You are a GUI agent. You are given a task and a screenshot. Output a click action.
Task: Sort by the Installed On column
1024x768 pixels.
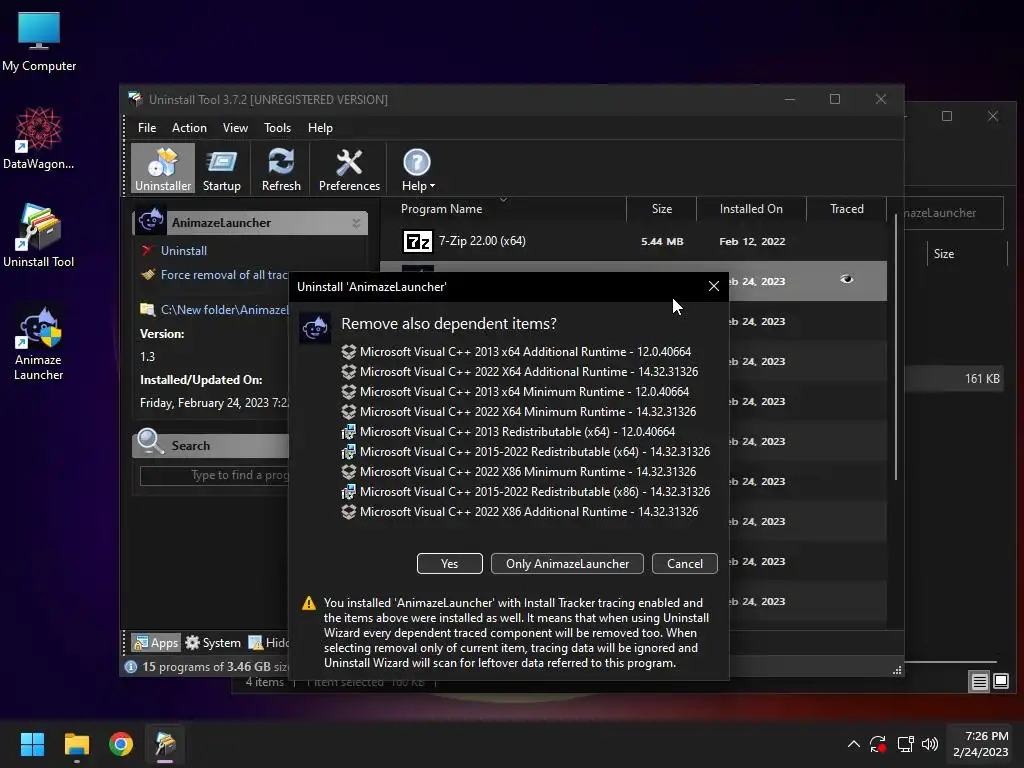[751, 209]
